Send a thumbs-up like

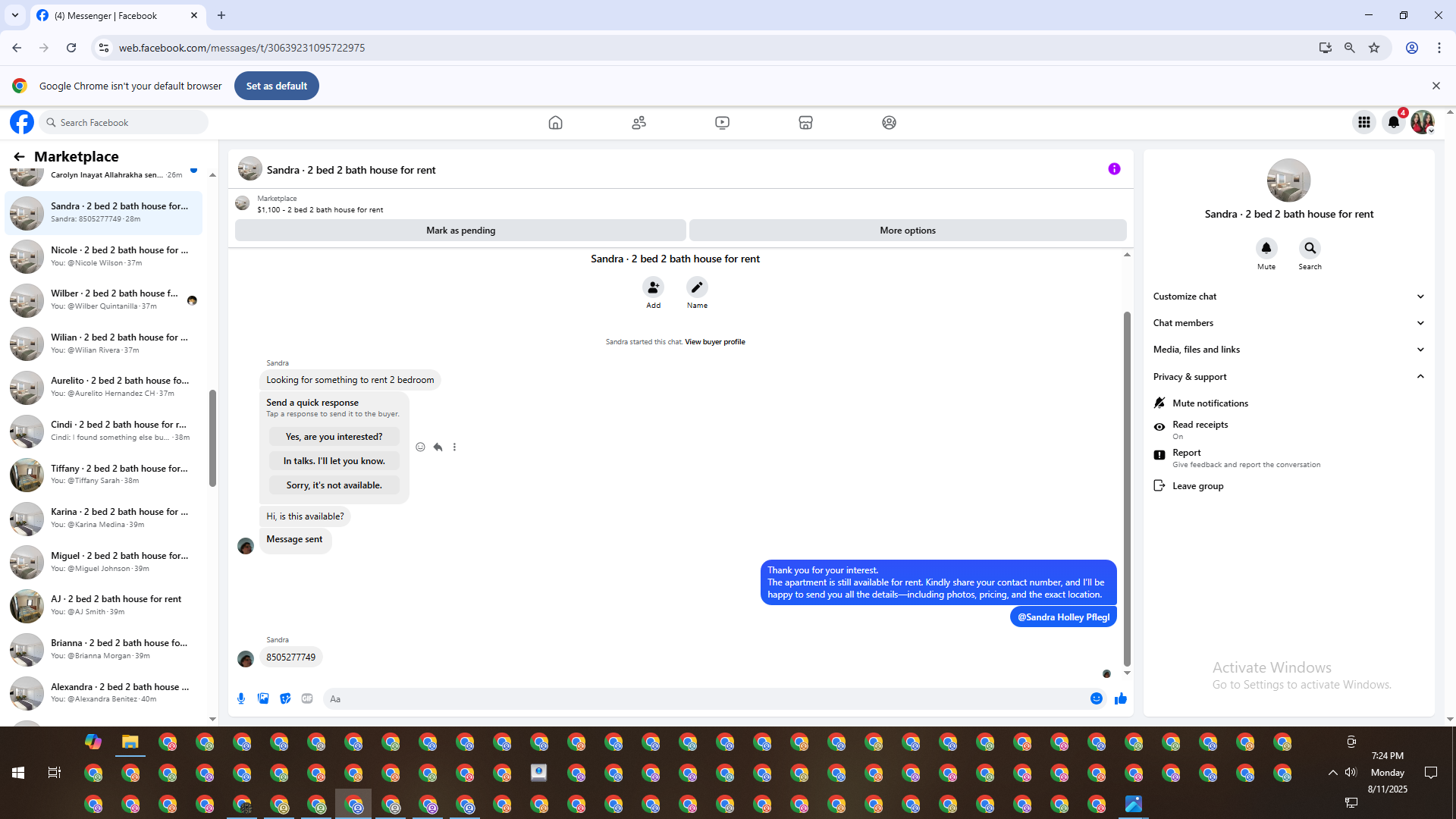[1121, 698]
